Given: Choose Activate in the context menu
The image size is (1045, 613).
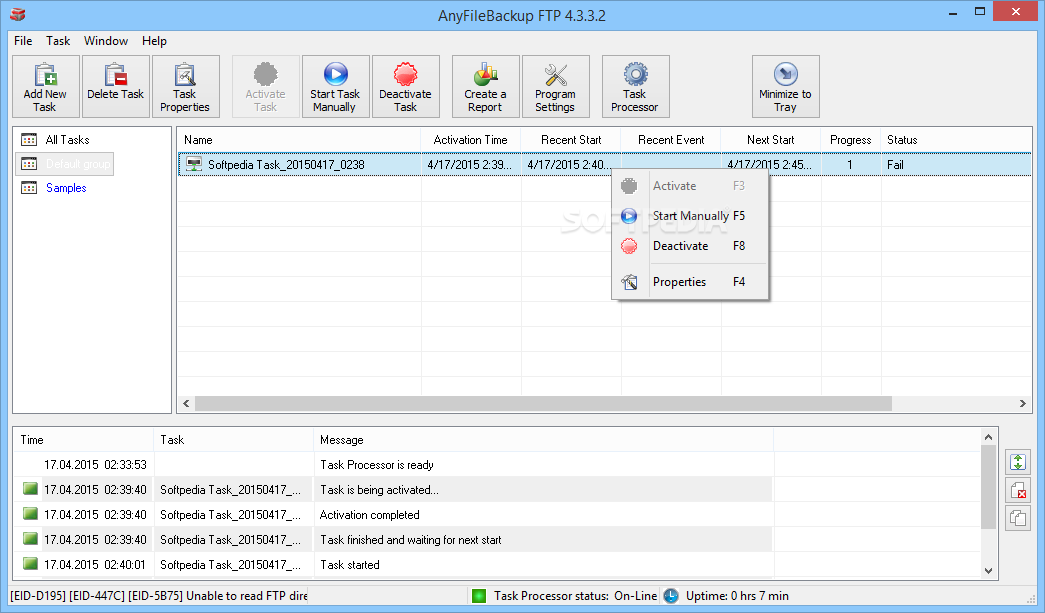Looking at the screenshot, I should (690, 186).
